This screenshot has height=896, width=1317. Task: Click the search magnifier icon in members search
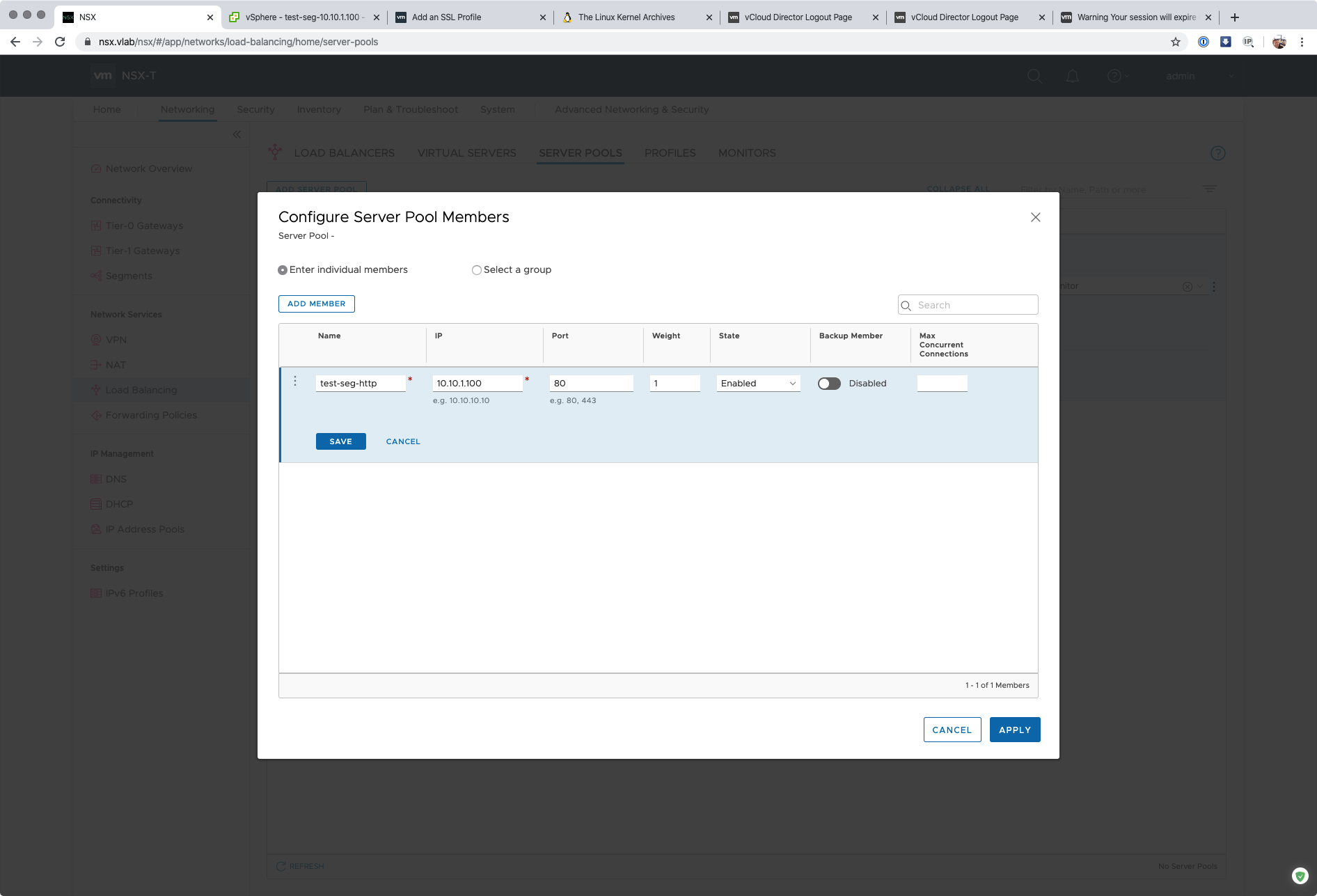click(906, 306)
